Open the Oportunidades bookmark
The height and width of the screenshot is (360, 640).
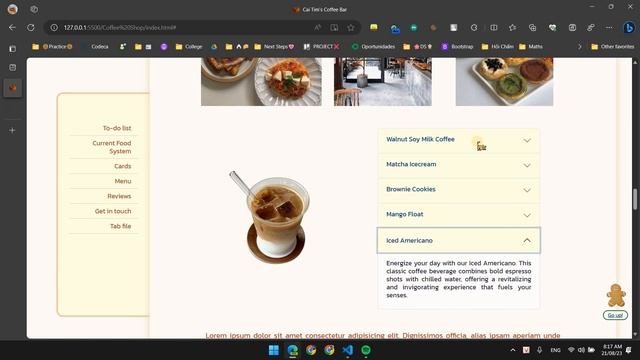pyautogui.click(x=373, y=47)
